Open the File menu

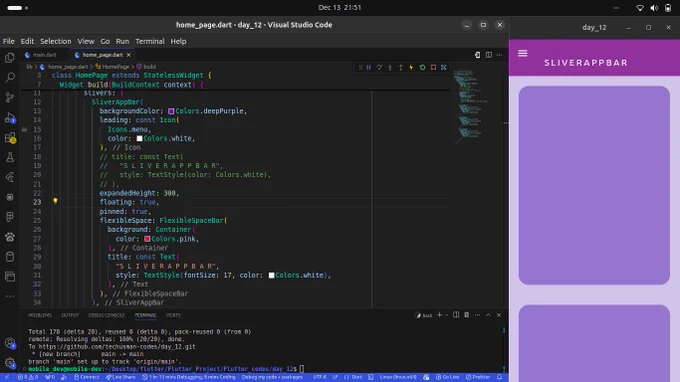(x=9, y=41)
